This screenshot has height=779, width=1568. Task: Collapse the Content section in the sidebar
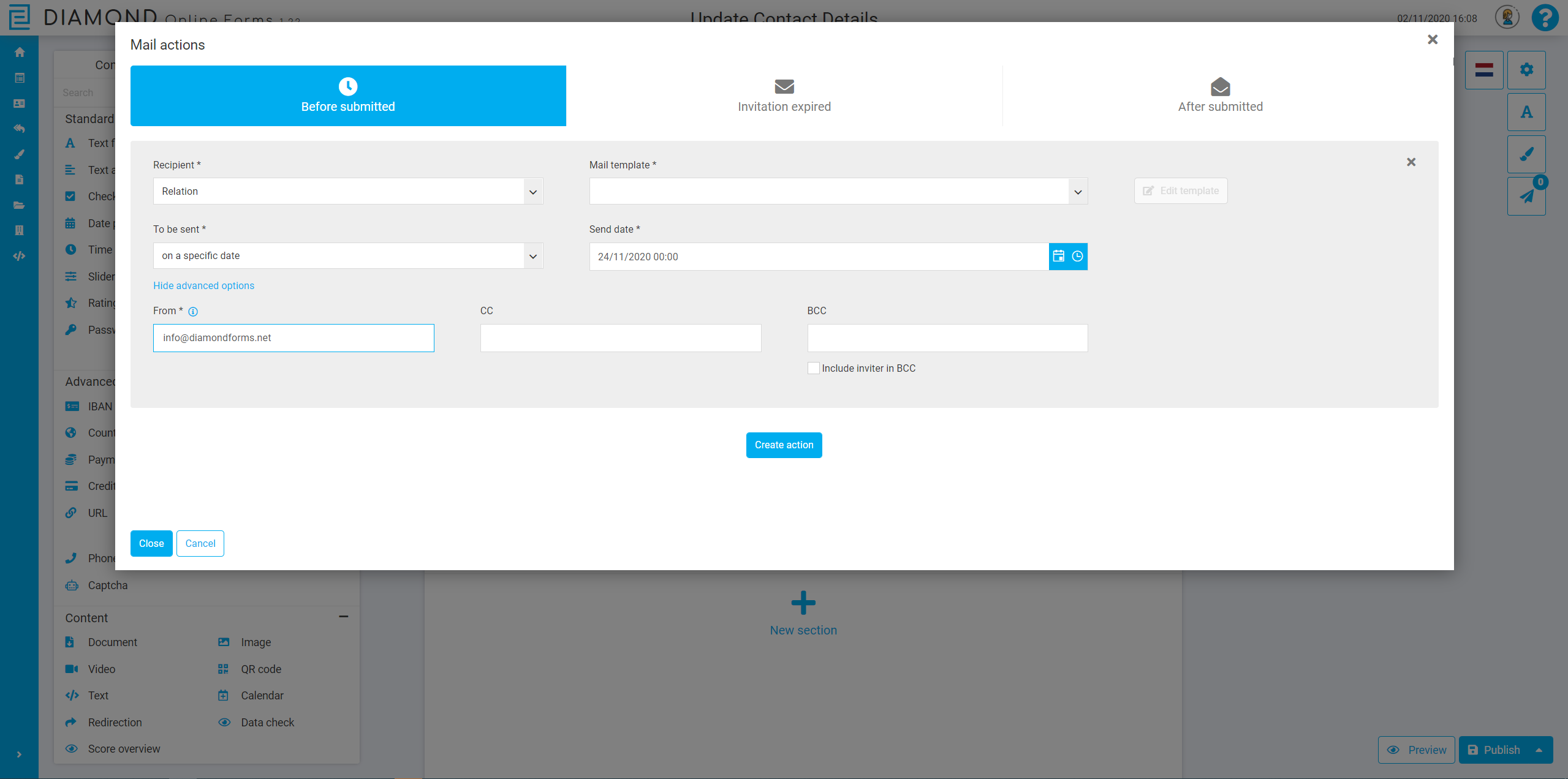pyautogui.click(x=344, y=616)
